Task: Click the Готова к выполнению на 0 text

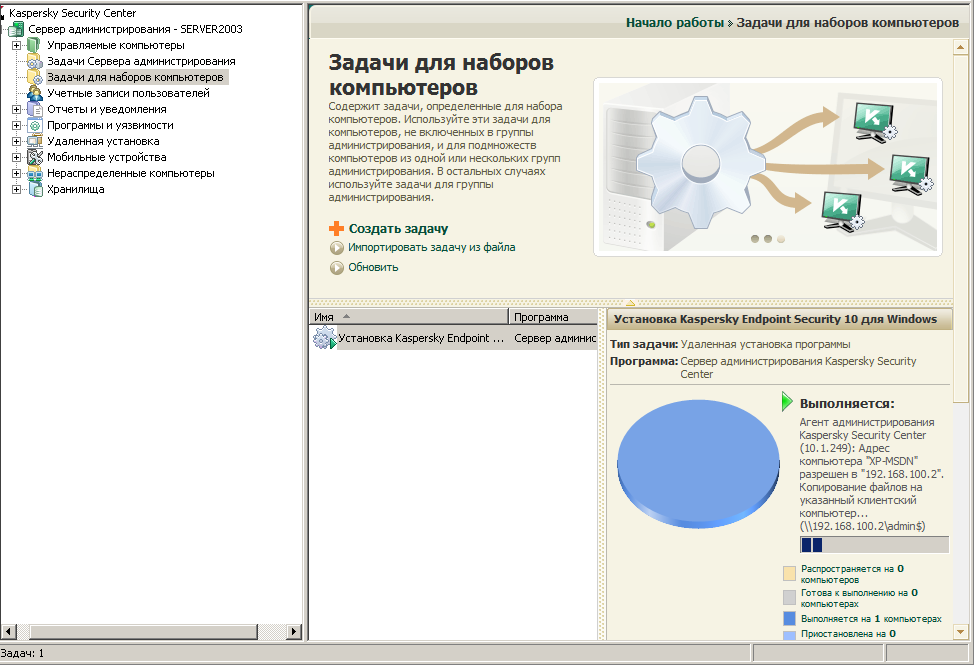Action: pyautogui.click(x=859, y=598)
